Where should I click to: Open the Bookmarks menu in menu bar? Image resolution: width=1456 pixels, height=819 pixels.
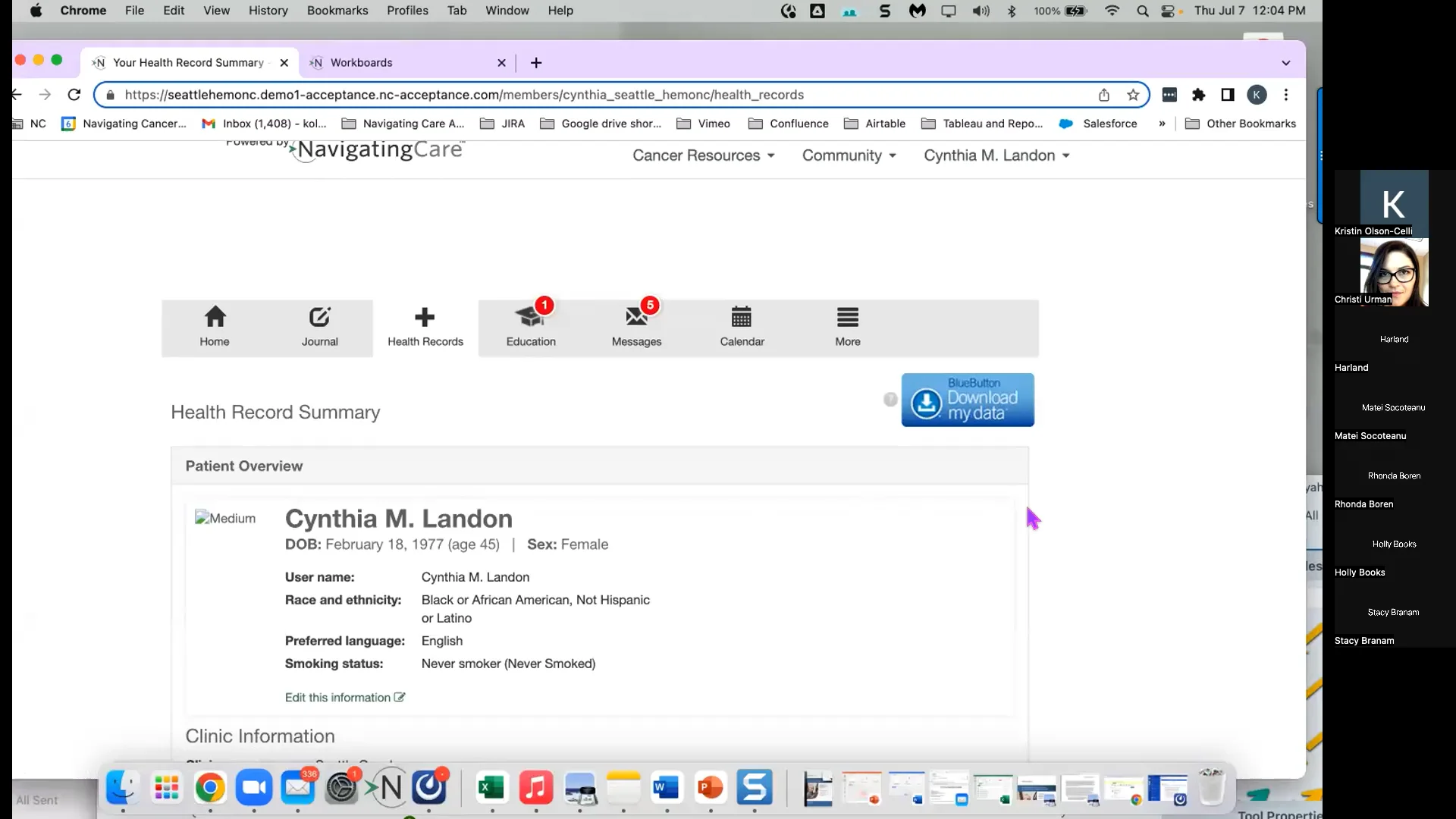(x=337, y=11)
